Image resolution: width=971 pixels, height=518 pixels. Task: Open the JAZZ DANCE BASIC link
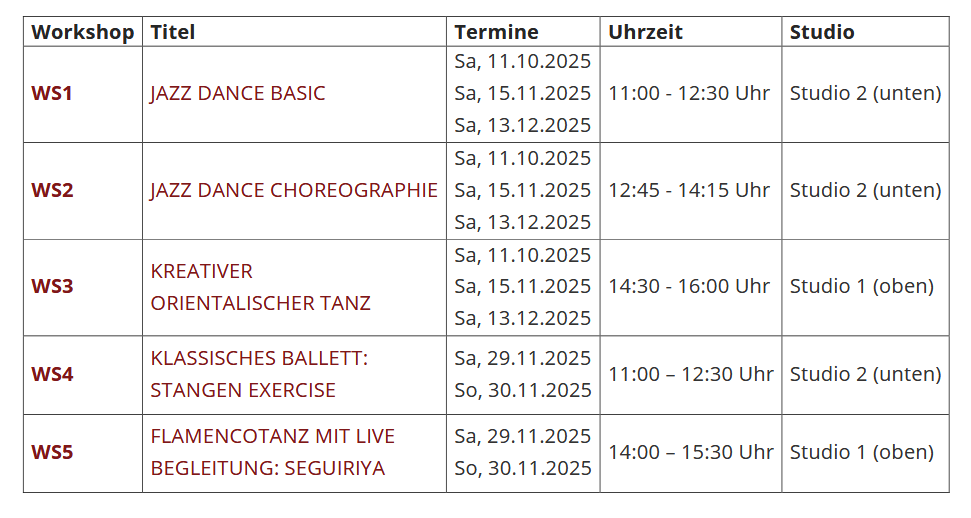click(x=238, y=94)
